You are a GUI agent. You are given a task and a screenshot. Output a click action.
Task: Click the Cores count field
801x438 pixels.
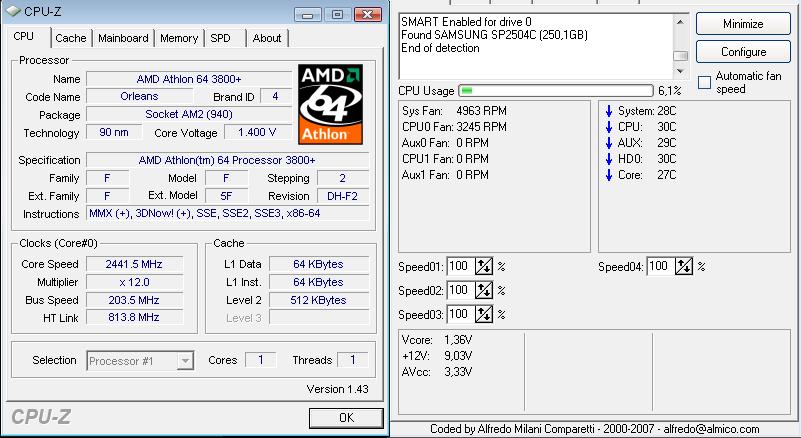(261, 360)
